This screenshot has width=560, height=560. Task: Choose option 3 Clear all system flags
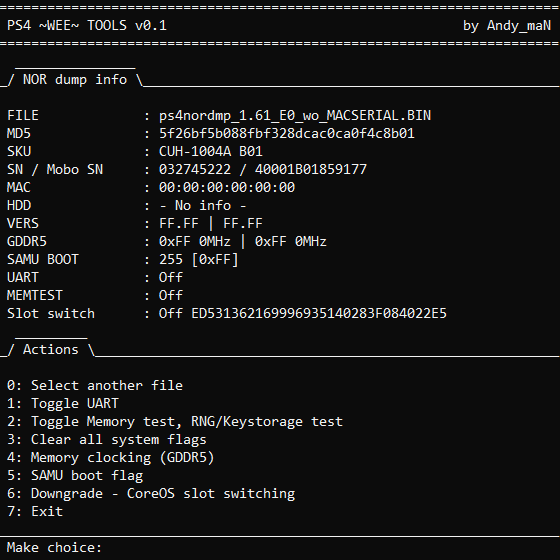tap(107, 440)
